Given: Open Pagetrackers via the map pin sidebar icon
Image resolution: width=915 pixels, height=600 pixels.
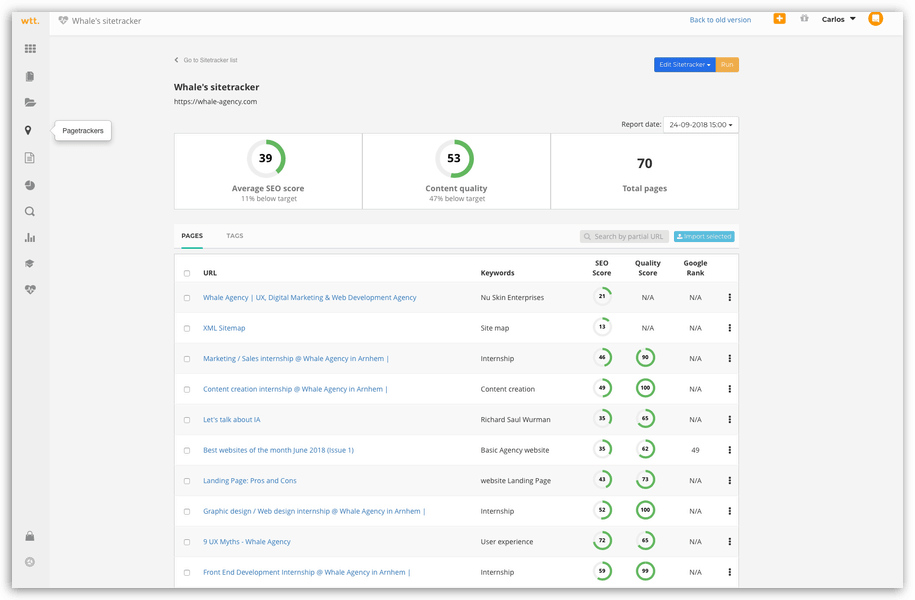Looking at the screenshot, I should point(28,130).
